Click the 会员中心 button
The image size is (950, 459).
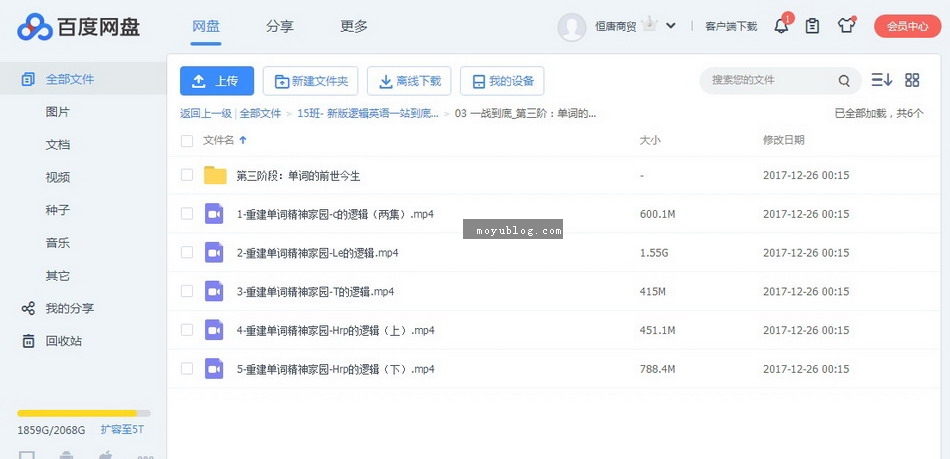pos(907,26)
